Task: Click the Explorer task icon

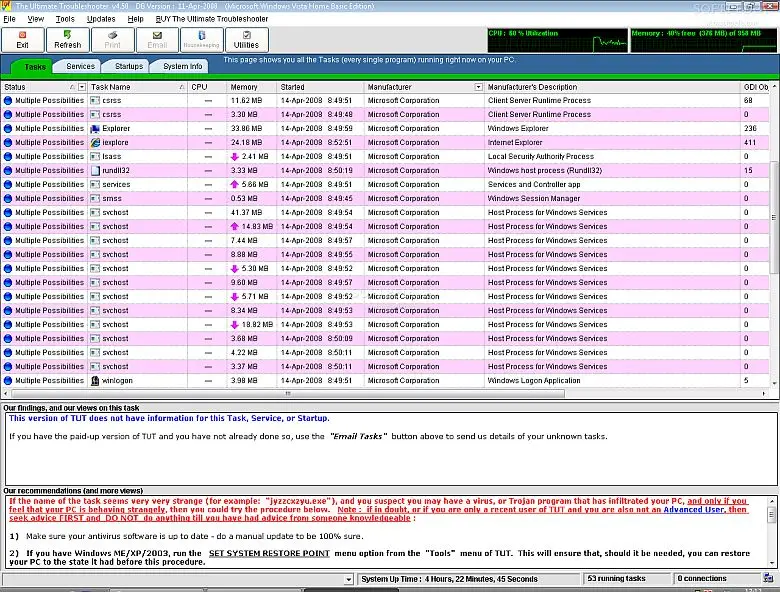Action: pyautogui.click(x=95, y=128)
